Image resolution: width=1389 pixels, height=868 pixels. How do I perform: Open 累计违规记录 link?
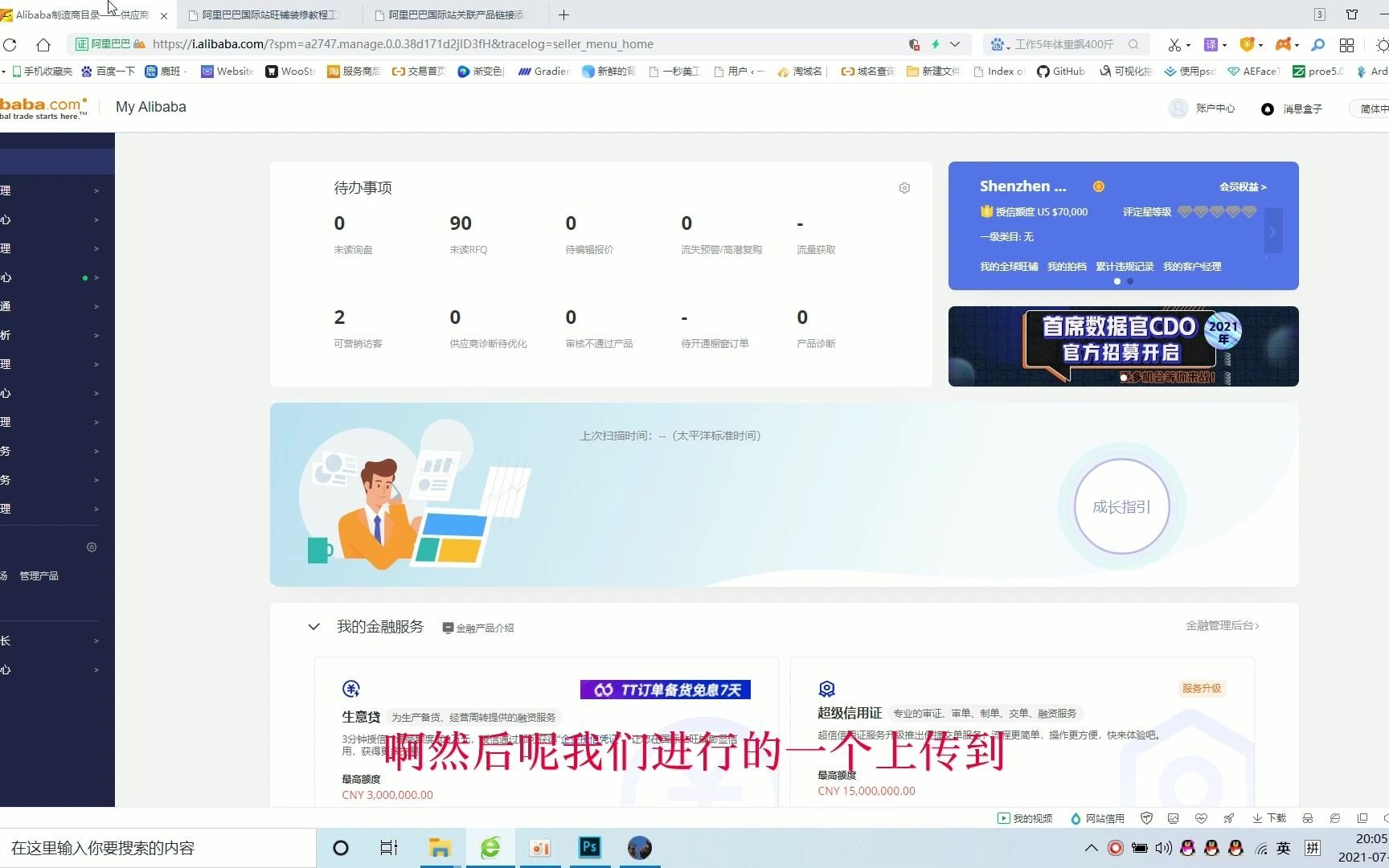click(x=1125, y=267)
